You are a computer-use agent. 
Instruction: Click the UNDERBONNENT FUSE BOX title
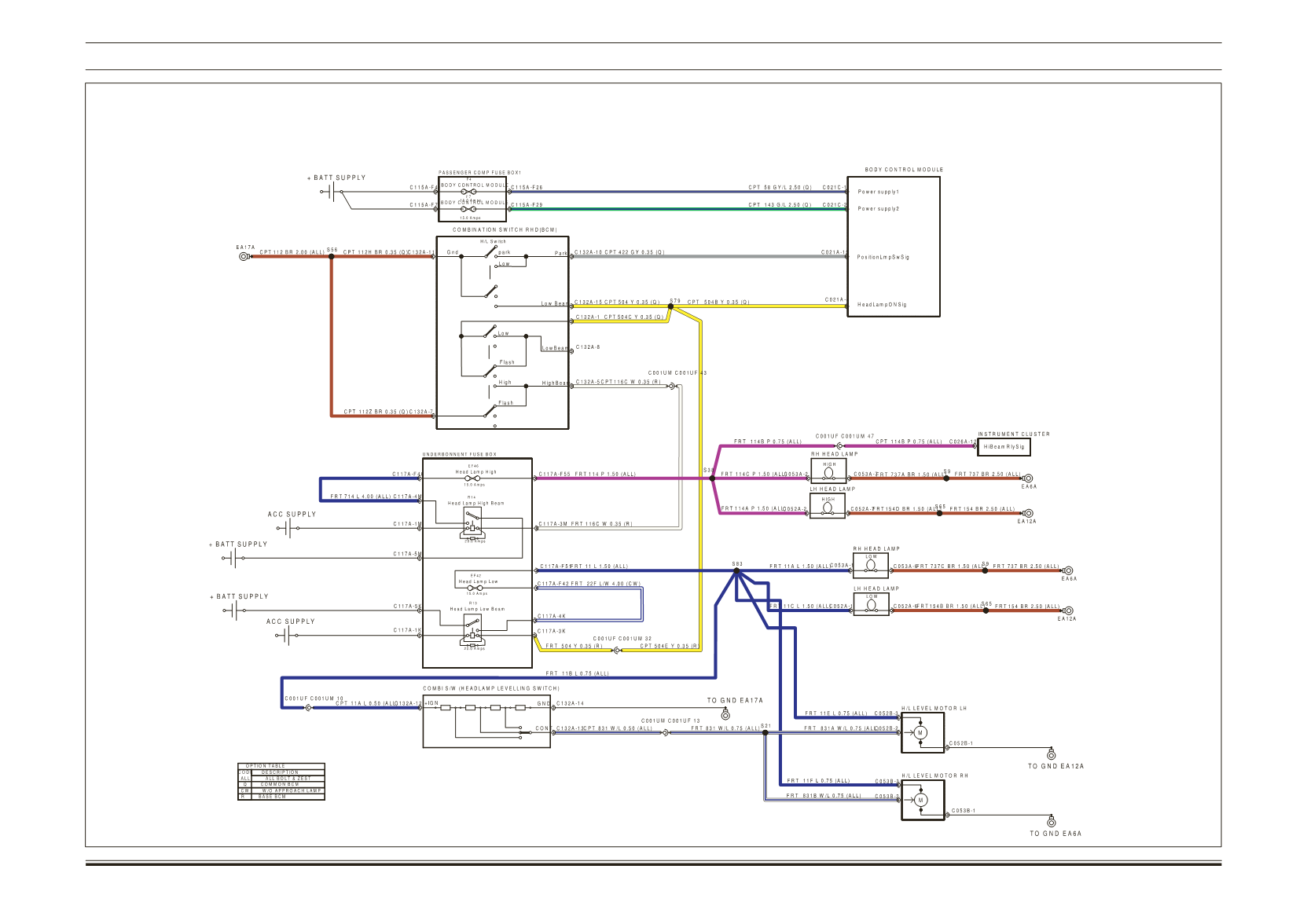(459, 454)
